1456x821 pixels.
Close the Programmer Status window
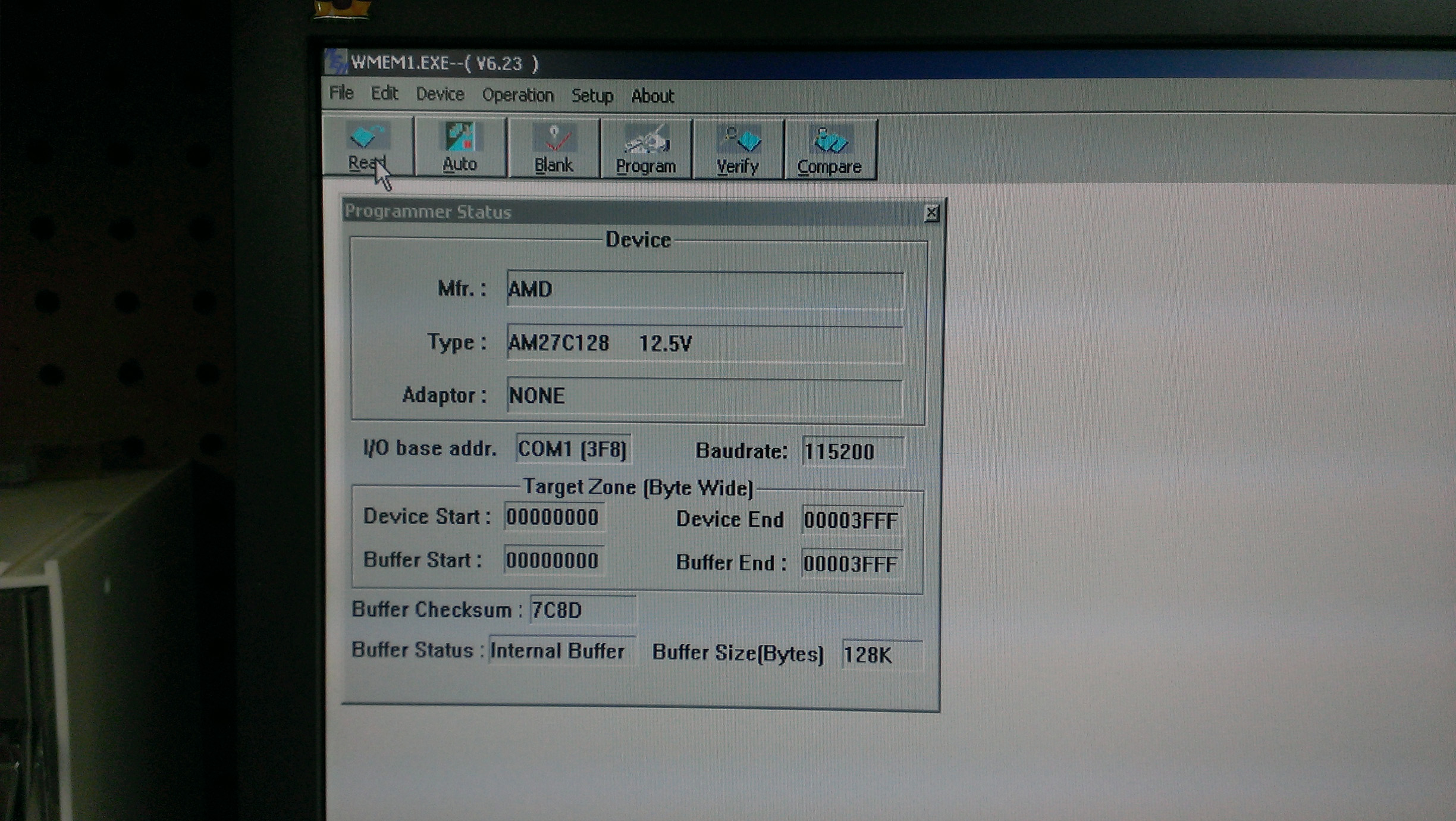(x=931, y=213)
